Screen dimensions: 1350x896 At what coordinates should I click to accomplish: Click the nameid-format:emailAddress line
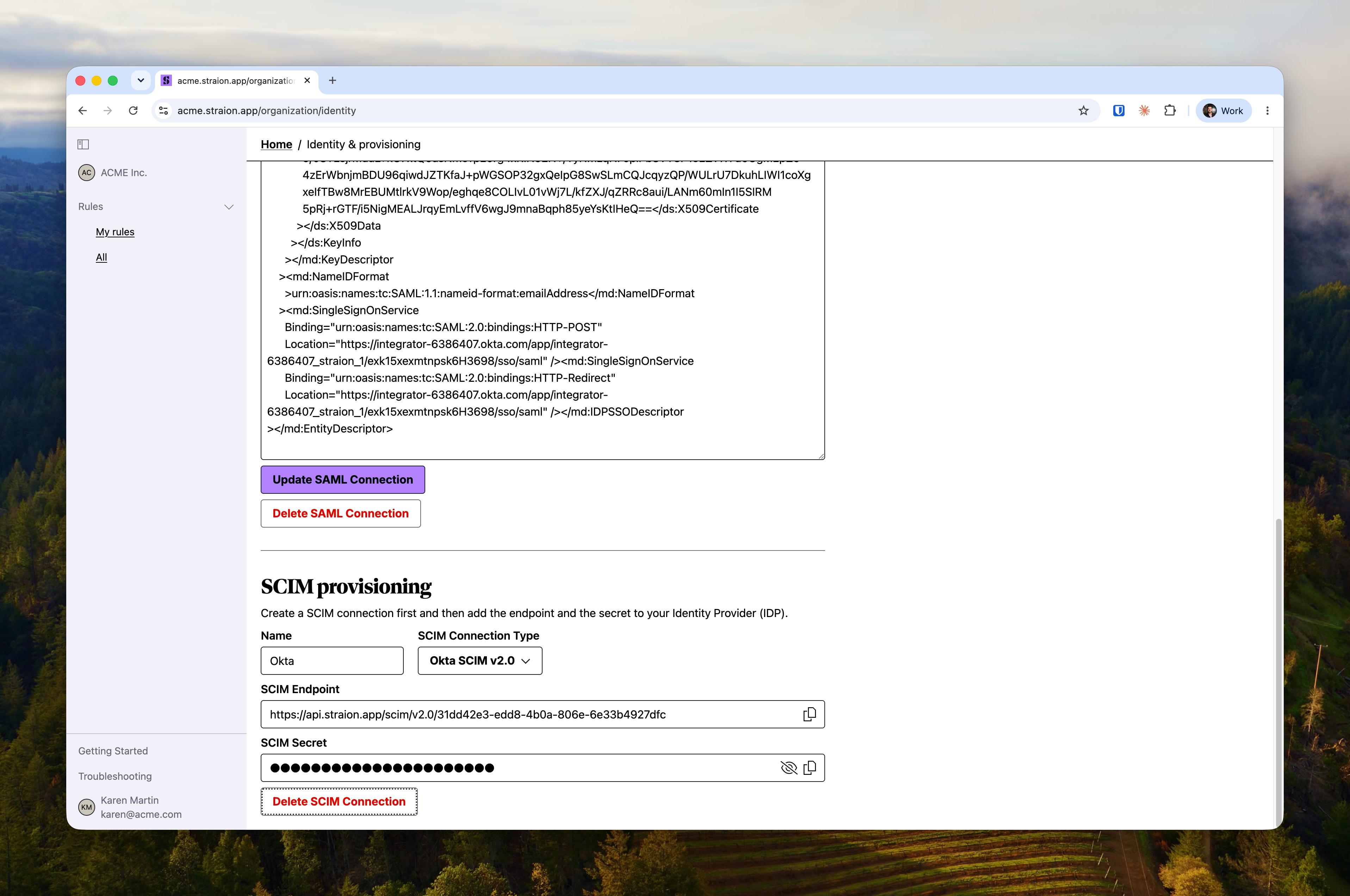pyautogui.click(x=490, y=293)
